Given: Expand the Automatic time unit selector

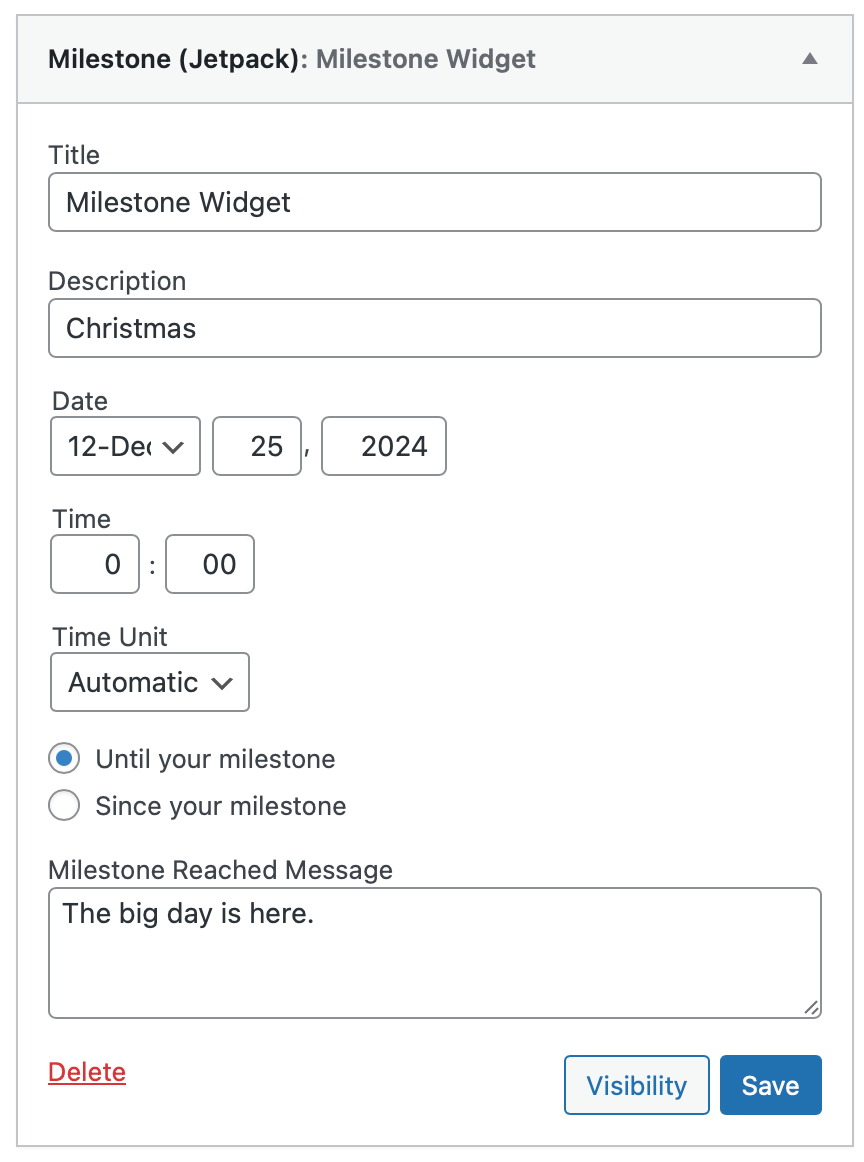Looking at the screenshot, I should pyautogui.click(x=149, y=682).
